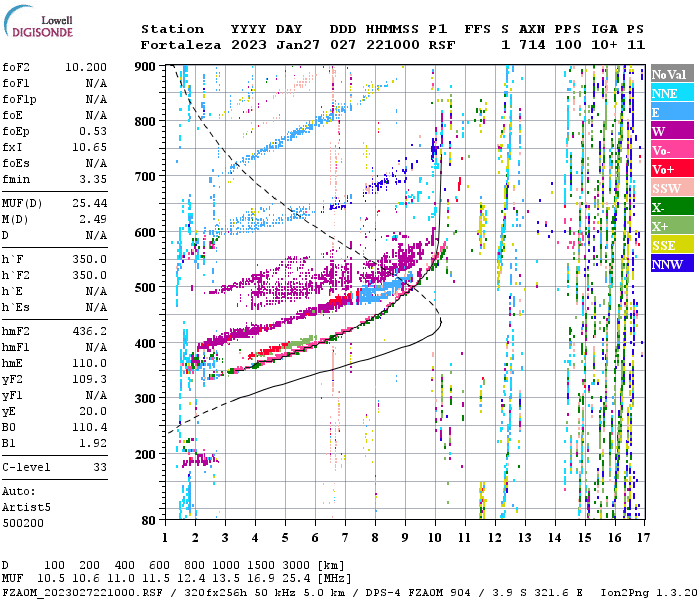Image resolution: width=700 pixels, height=600 pixels.
Task: Select the X- dark green legend swatch
Action: coord(672,207)
